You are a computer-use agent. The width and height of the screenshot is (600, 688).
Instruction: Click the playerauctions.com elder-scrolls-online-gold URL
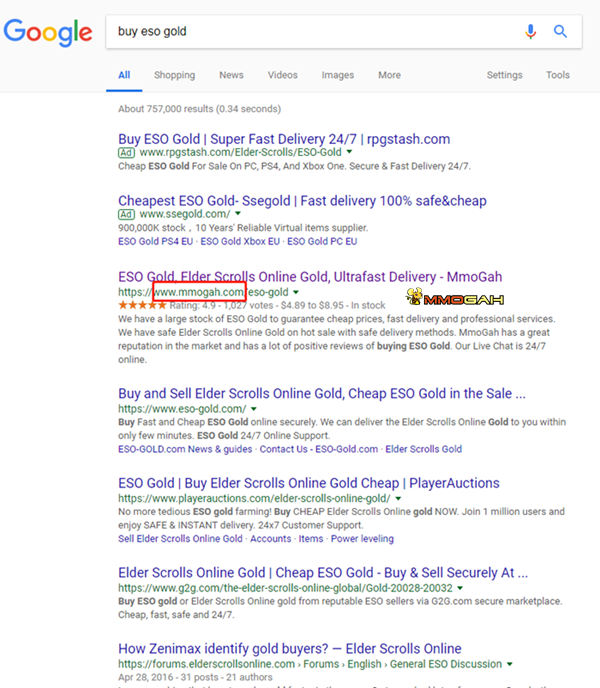pyautogui.click(x=254, y=498)
